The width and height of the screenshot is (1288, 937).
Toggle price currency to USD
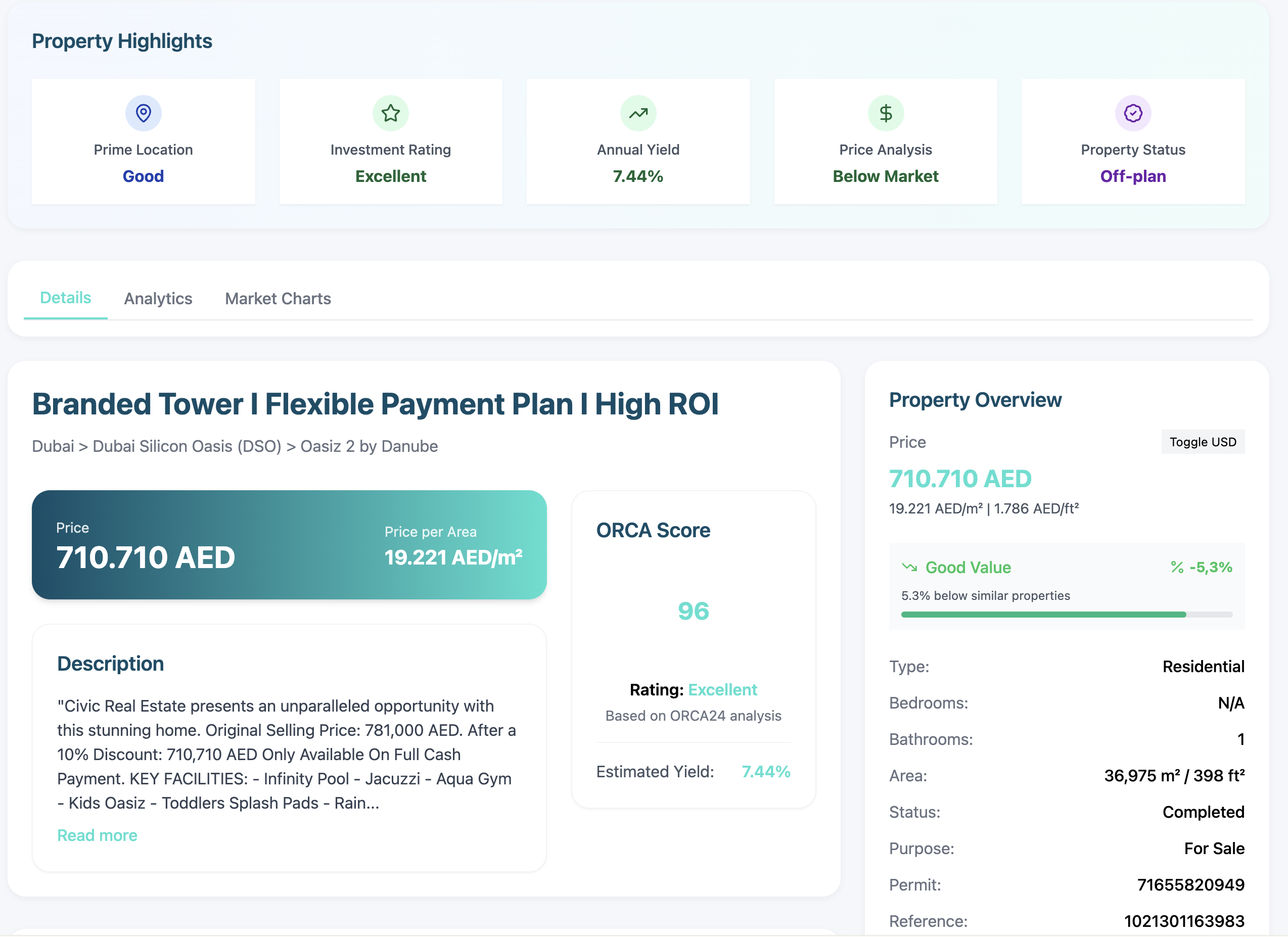click(1202, 442)
